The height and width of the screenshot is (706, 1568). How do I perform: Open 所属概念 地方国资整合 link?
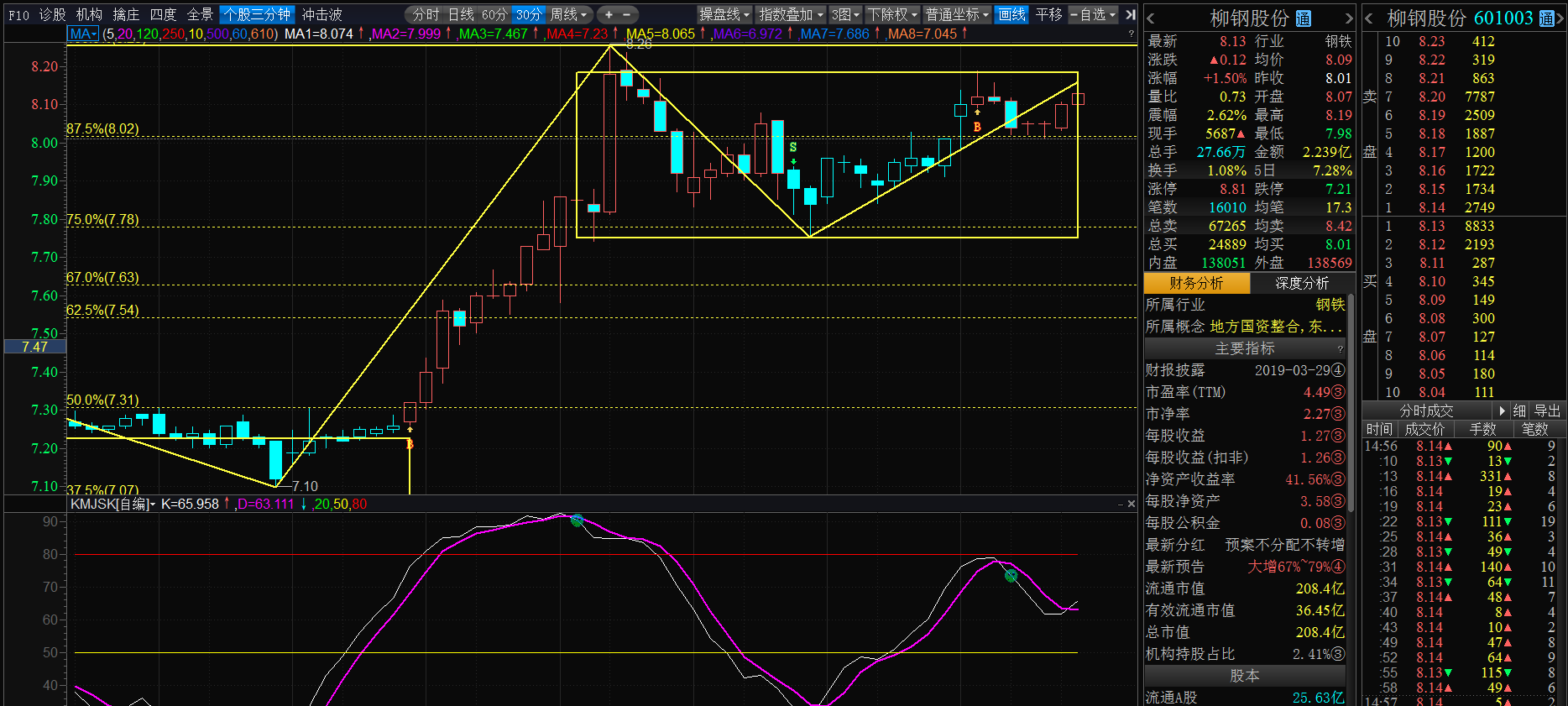[x=1276, y=327]
